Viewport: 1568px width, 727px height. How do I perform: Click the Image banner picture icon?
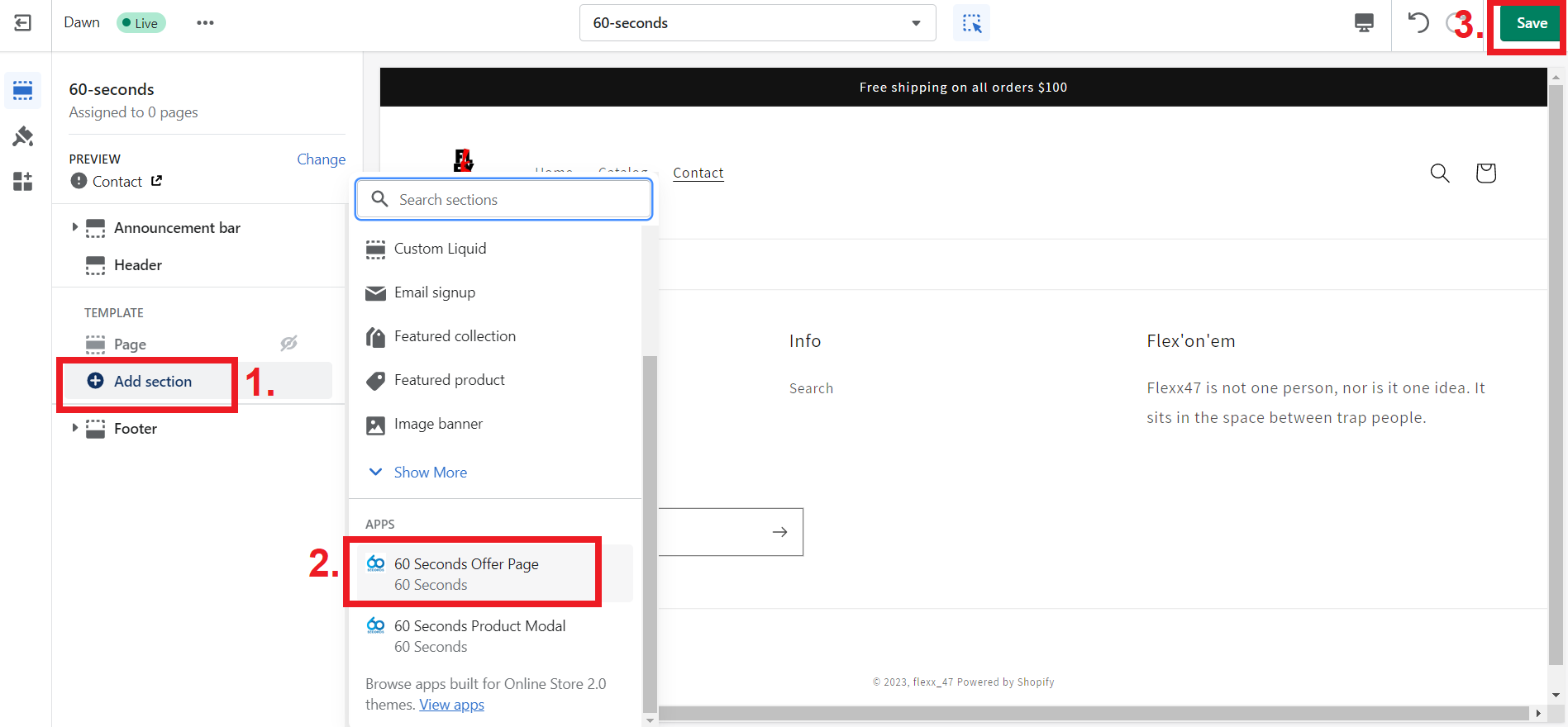(x=376, y=425)
